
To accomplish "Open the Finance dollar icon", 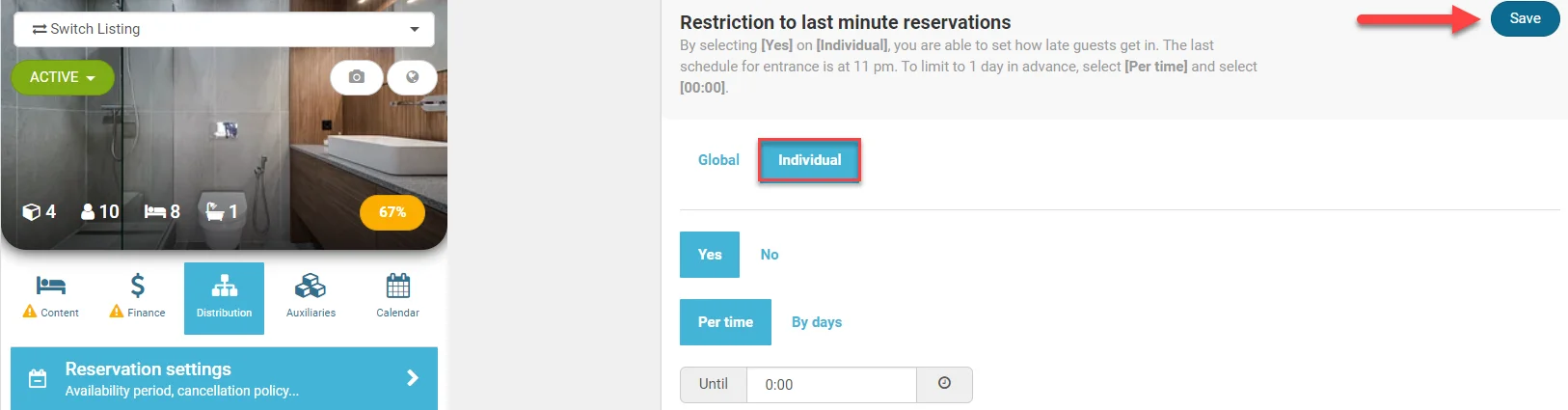I will 138,286.
